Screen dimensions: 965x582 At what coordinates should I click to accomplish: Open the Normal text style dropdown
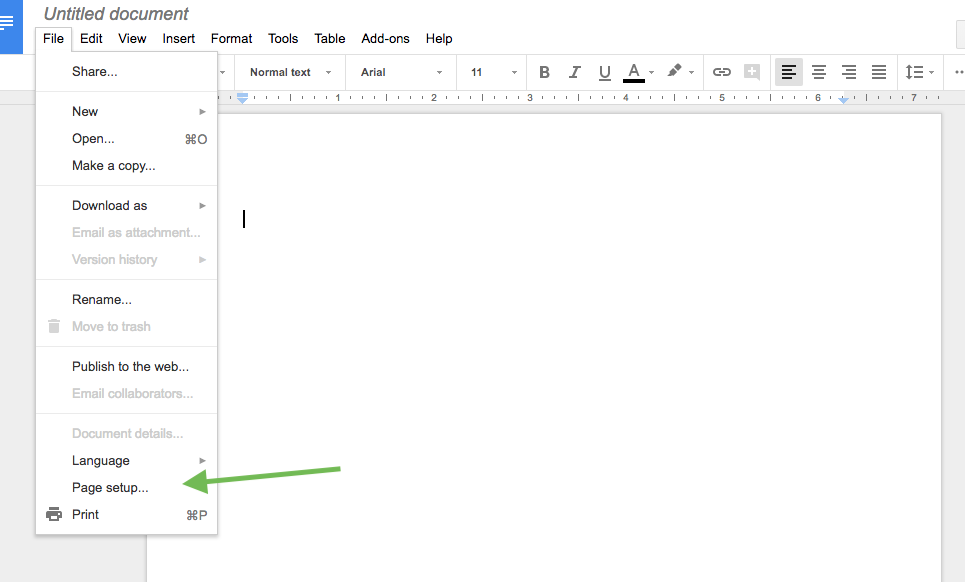point(290,72)
